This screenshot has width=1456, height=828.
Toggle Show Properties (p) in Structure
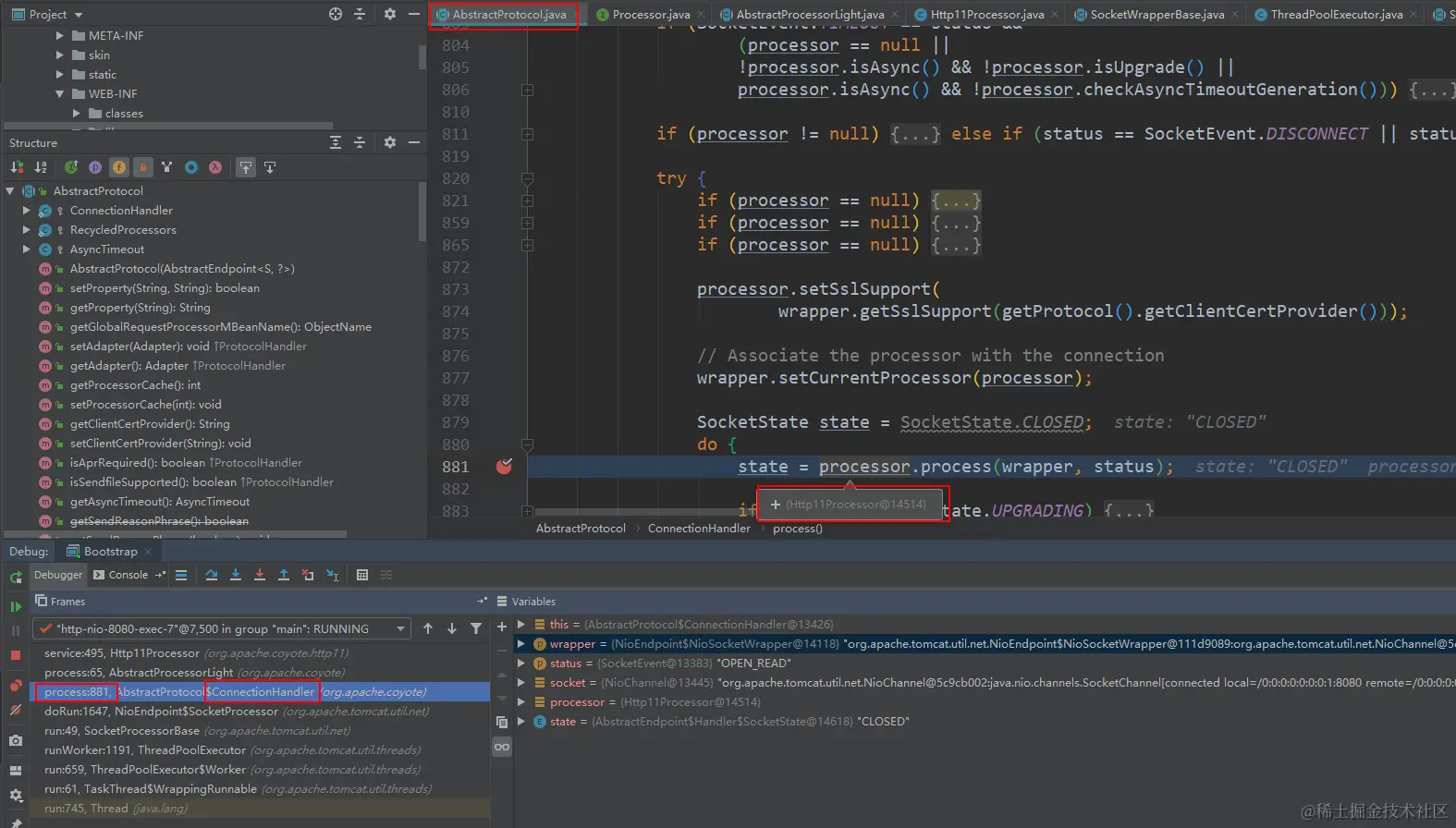point(95,167)
